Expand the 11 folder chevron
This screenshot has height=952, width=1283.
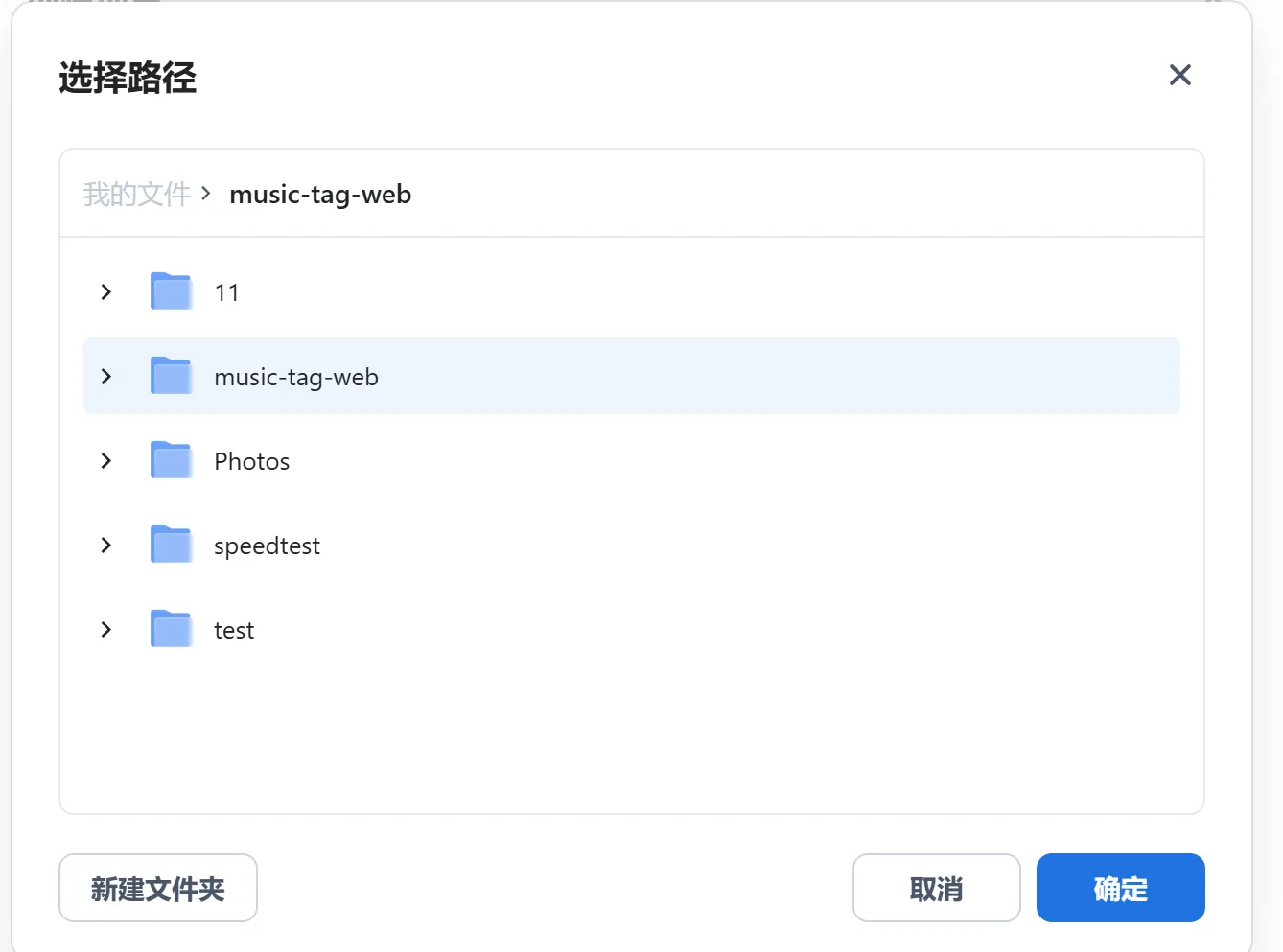(x=106, y=291)
